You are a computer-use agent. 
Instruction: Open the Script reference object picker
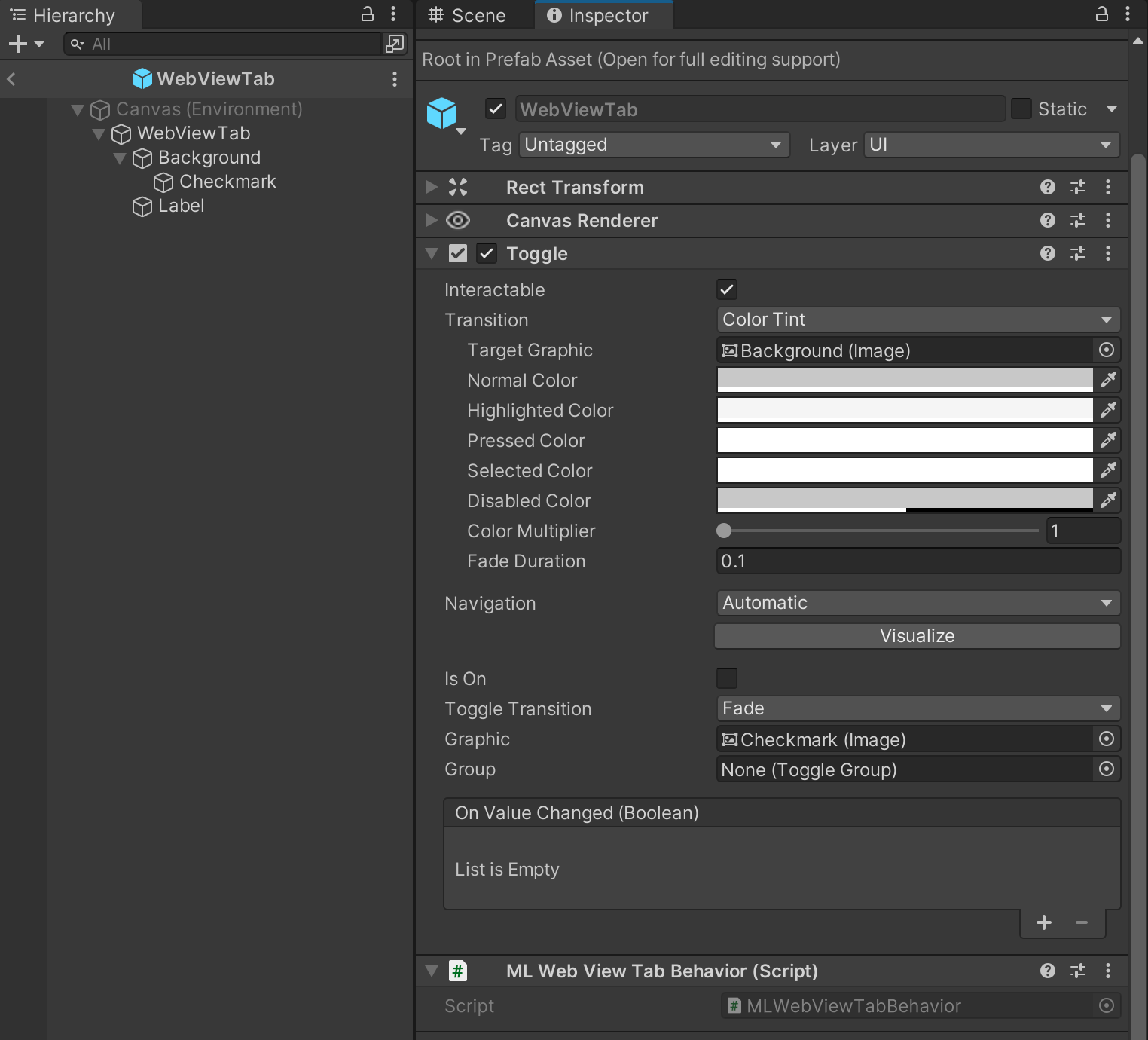(1105, 1005)
